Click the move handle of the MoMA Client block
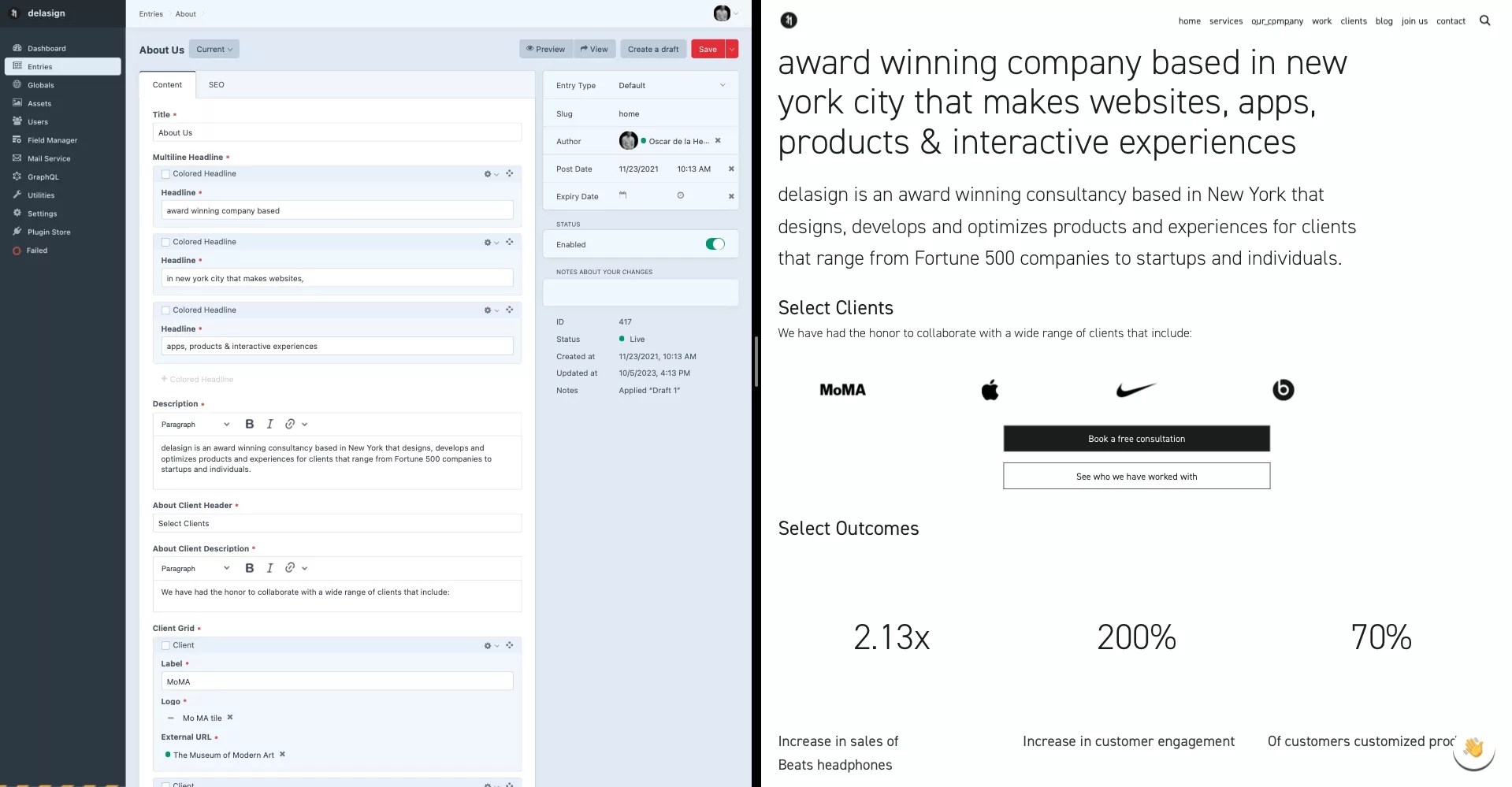The image size is (1512, 787). pyautogui.click(x=510, y=645)
